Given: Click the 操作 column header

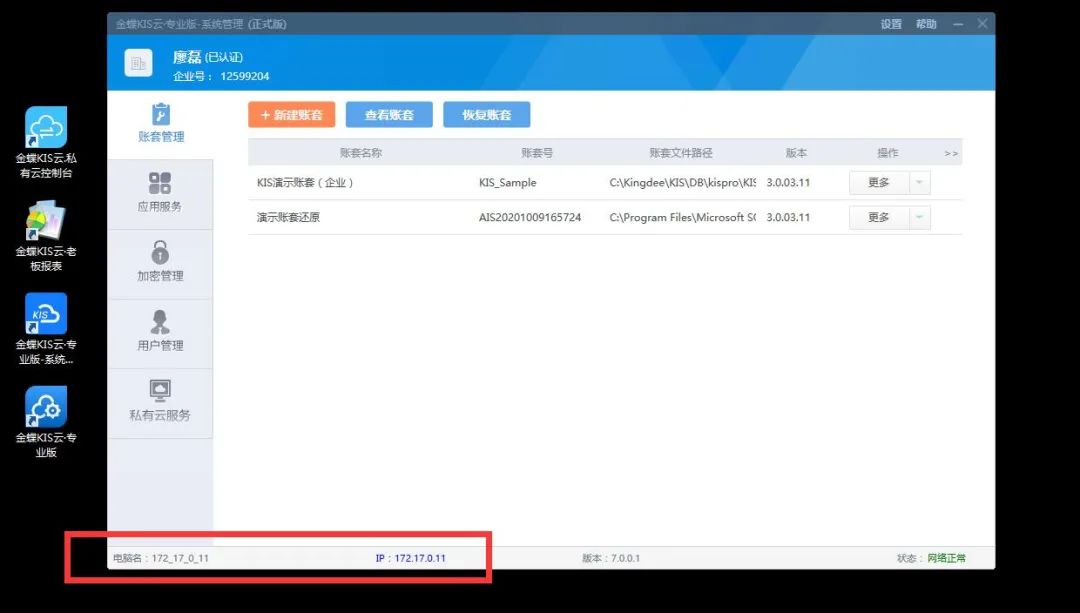Looking at the screenshot, I should pyautogui.click(x=888, y=153).
